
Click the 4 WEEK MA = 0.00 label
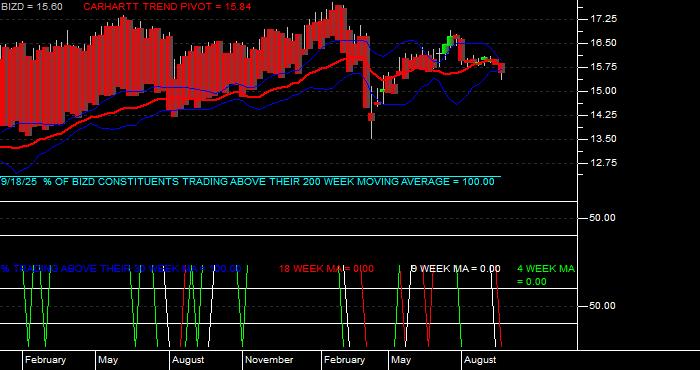tap(546, 275)
